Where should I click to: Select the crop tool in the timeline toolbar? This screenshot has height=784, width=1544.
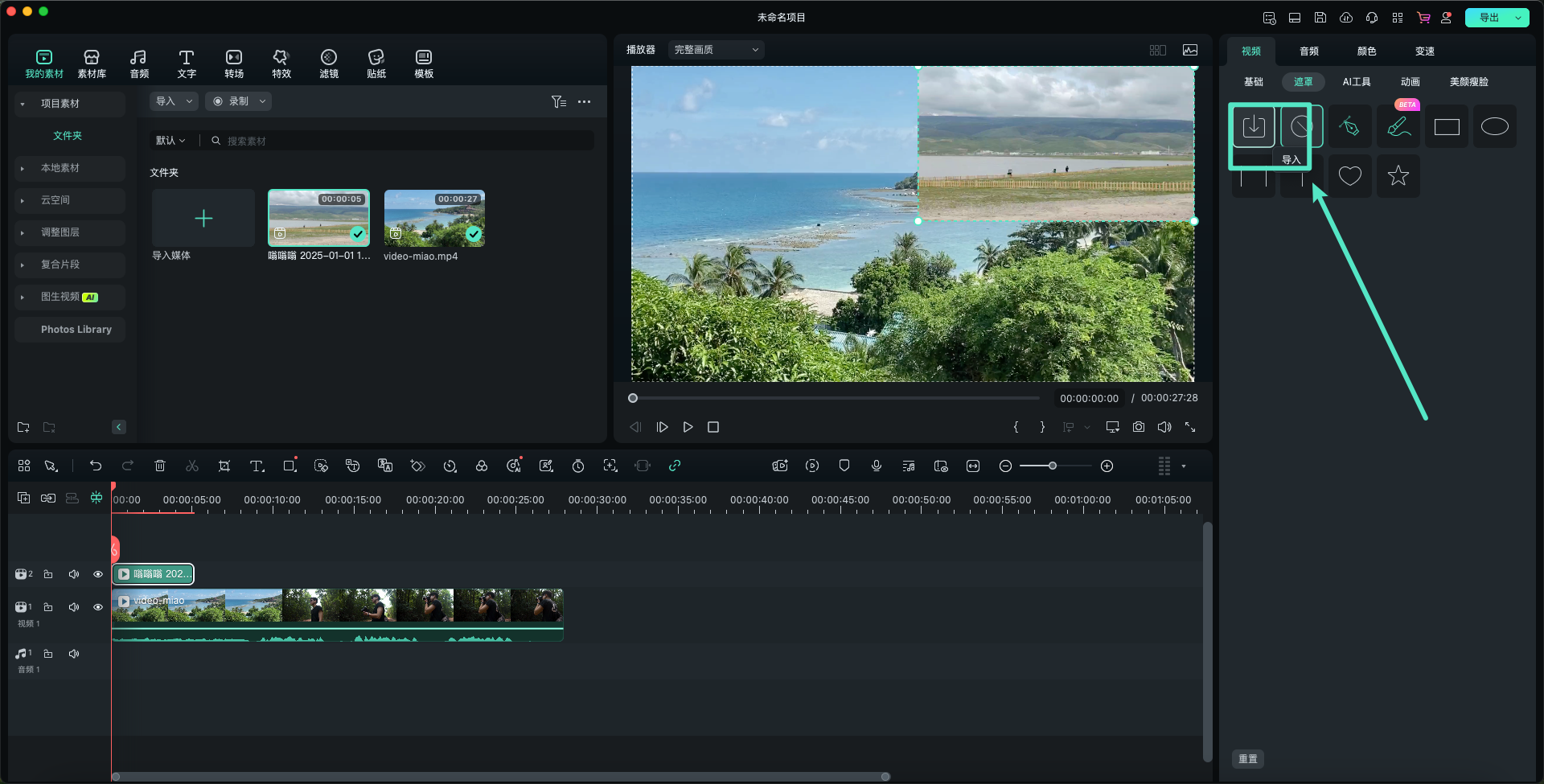tap(224, 466)
